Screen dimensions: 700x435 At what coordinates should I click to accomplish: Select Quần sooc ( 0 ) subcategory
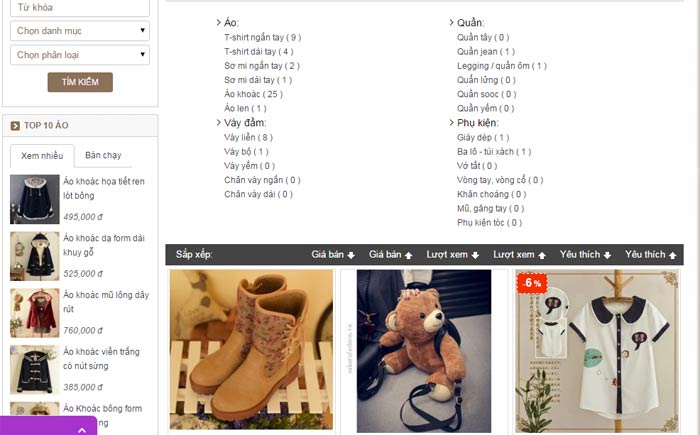point(487,94)
